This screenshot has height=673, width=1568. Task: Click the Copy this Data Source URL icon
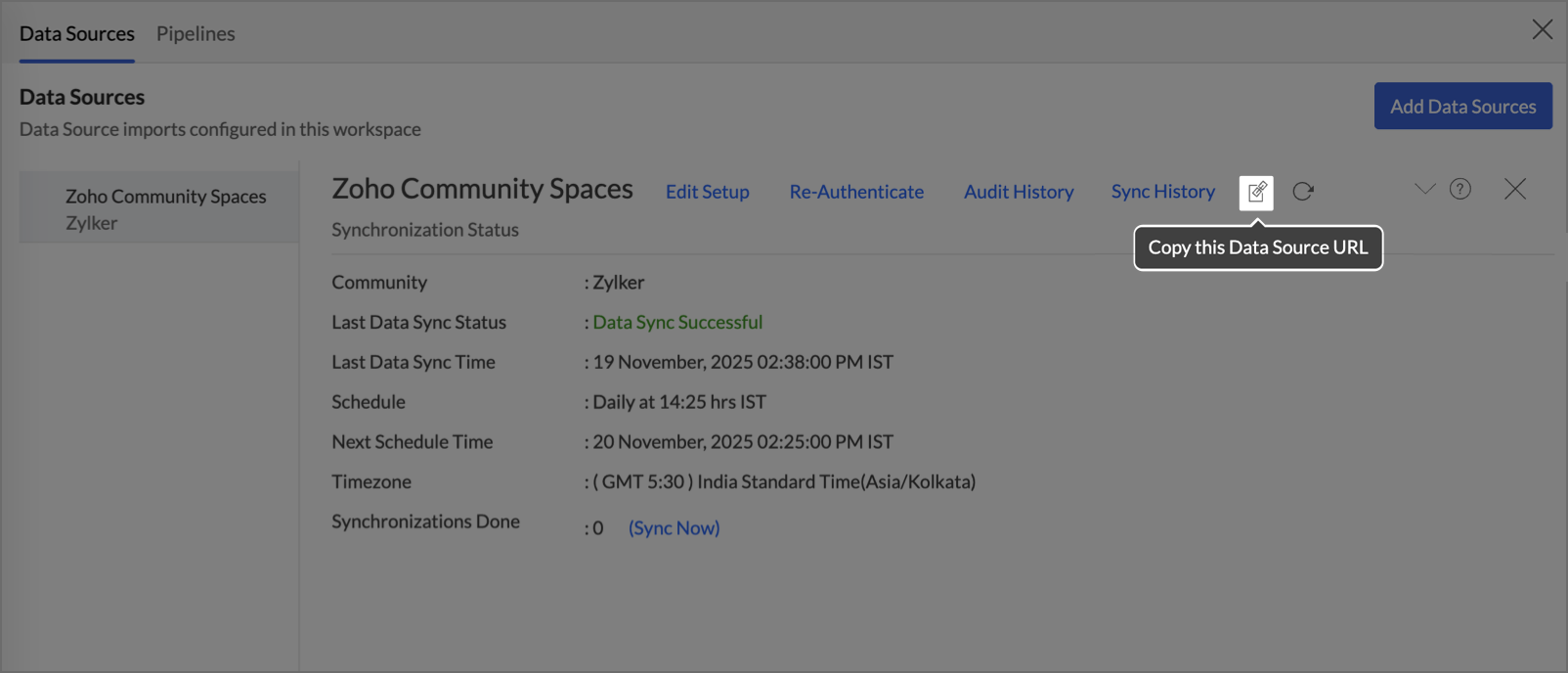(x=1256, y=192)
